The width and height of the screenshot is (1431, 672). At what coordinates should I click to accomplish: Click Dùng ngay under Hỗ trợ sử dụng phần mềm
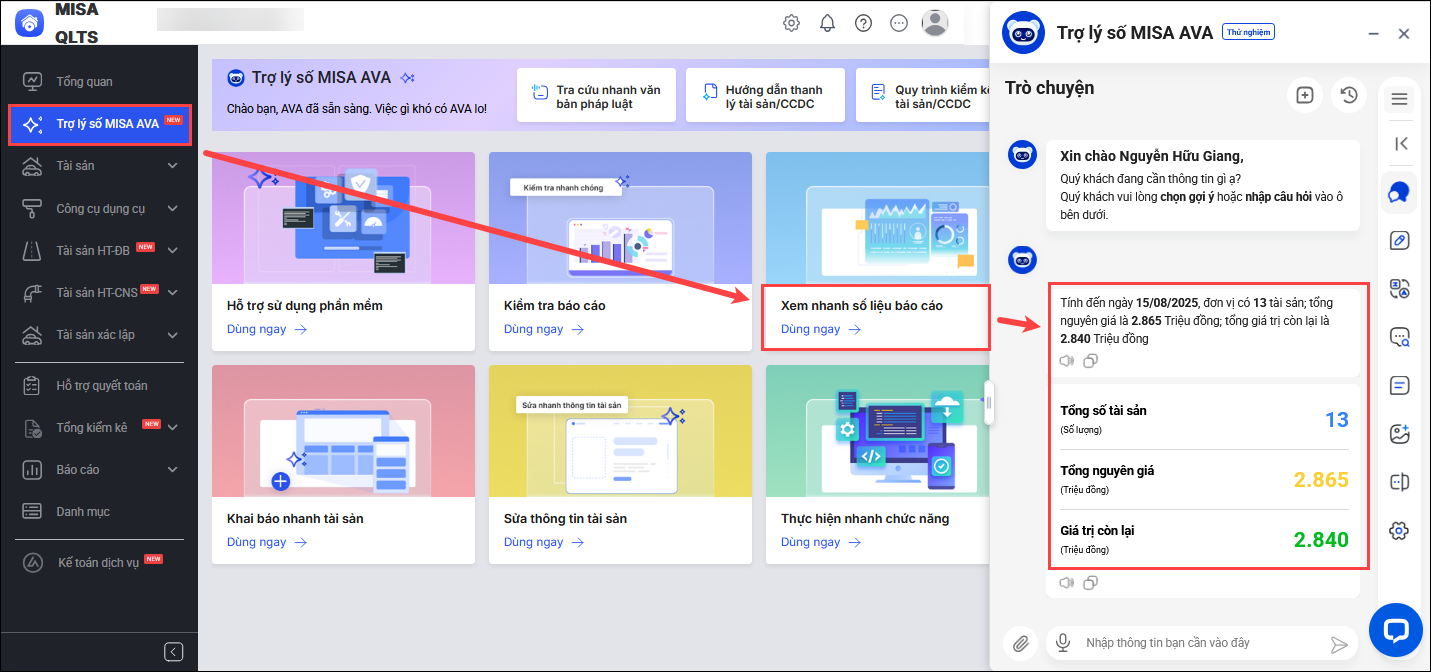point(266,329)
